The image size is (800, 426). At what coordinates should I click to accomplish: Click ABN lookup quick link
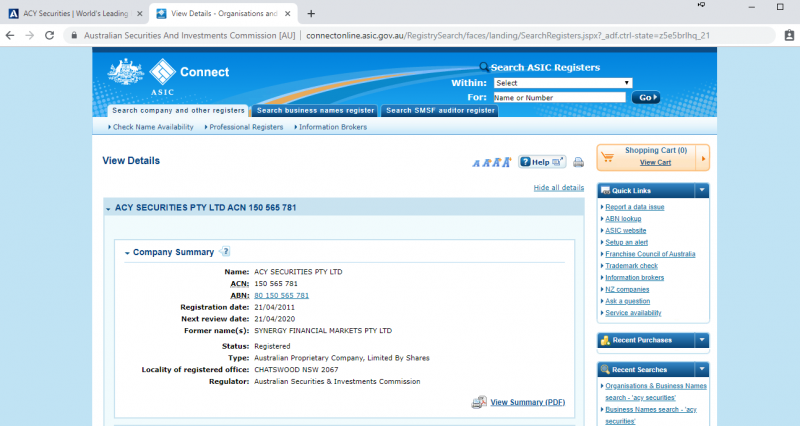pos(623,218)
